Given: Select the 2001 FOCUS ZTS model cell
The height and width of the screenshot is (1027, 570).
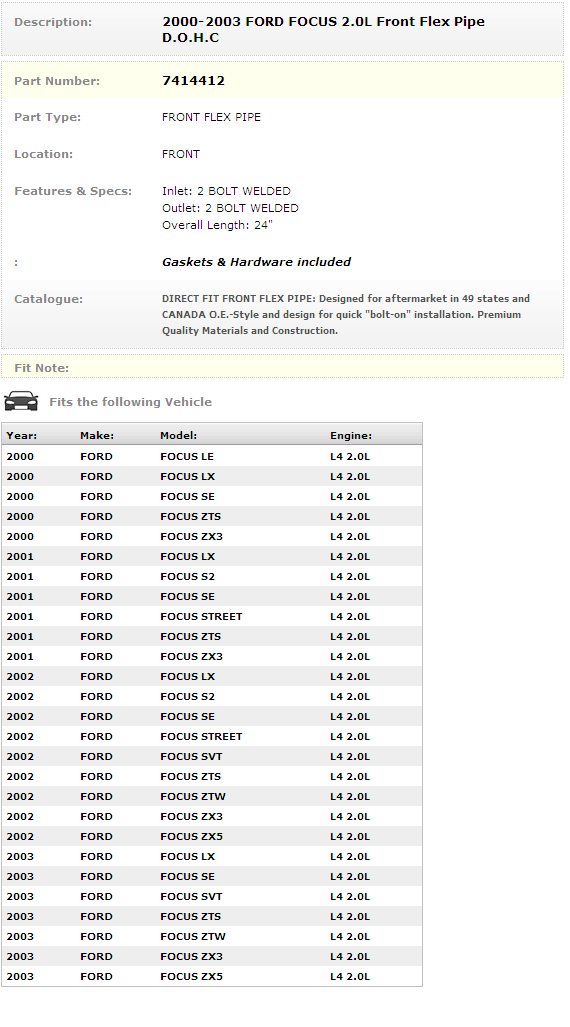Looking at the screenshot, I should 191,637.
